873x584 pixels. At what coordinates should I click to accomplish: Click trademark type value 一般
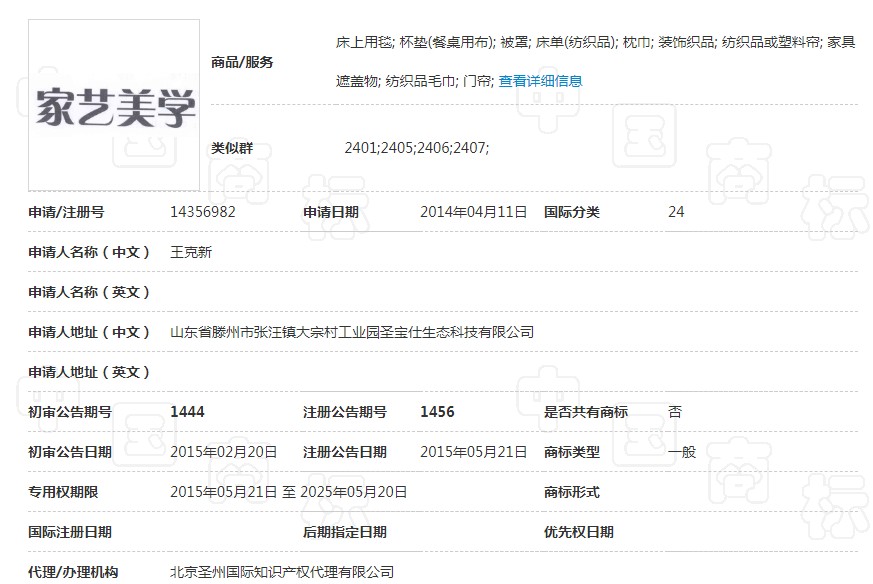point(681,452)
